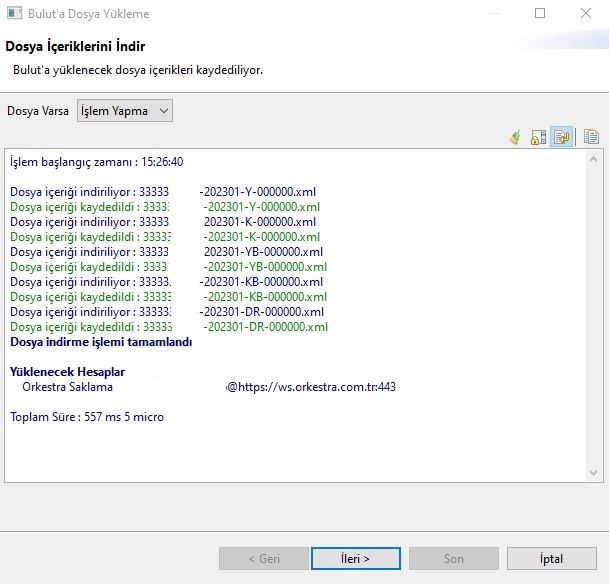
Task: Toggle the scroll lock icon
Action: 538,138
